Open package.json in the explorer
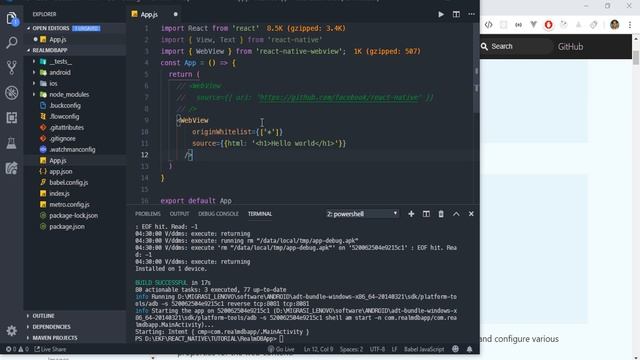Image resolution: width=640 pixels, height=360 pixels. [x=75, y=227]
